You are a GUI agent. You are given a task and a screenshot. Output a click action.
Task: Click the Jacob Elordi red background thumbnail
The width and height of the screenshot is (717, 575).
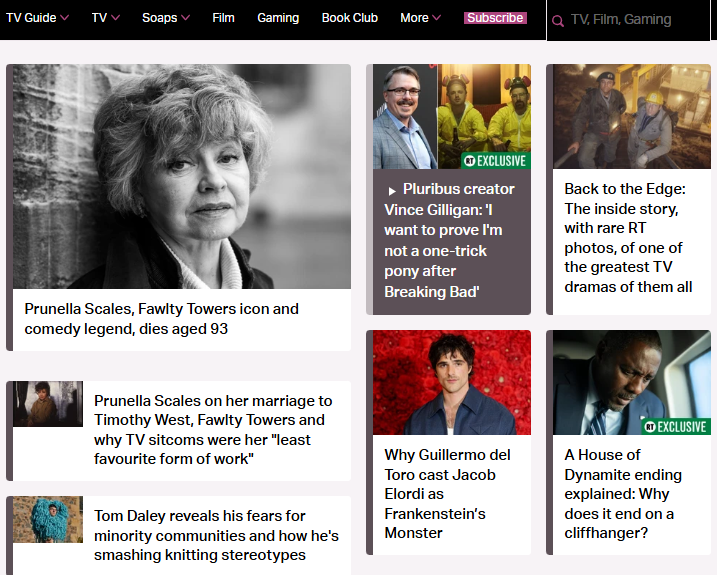[x=452, y=383]
